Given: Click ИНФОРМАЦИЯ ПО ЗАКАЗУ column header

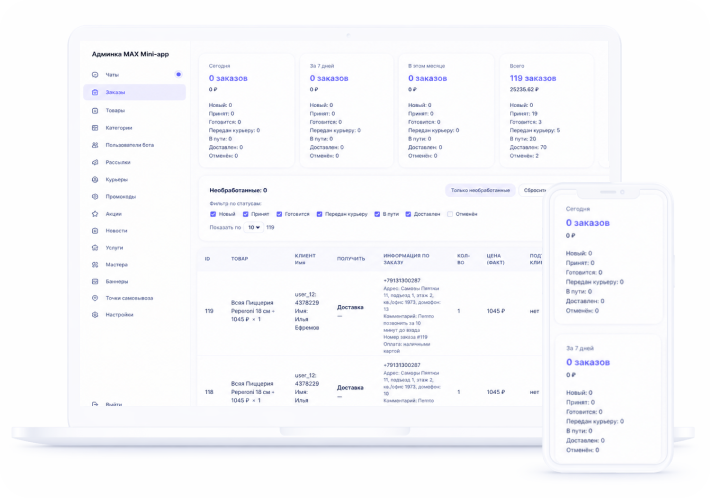Looking at the screenshot, I should (x=406, y=259).
